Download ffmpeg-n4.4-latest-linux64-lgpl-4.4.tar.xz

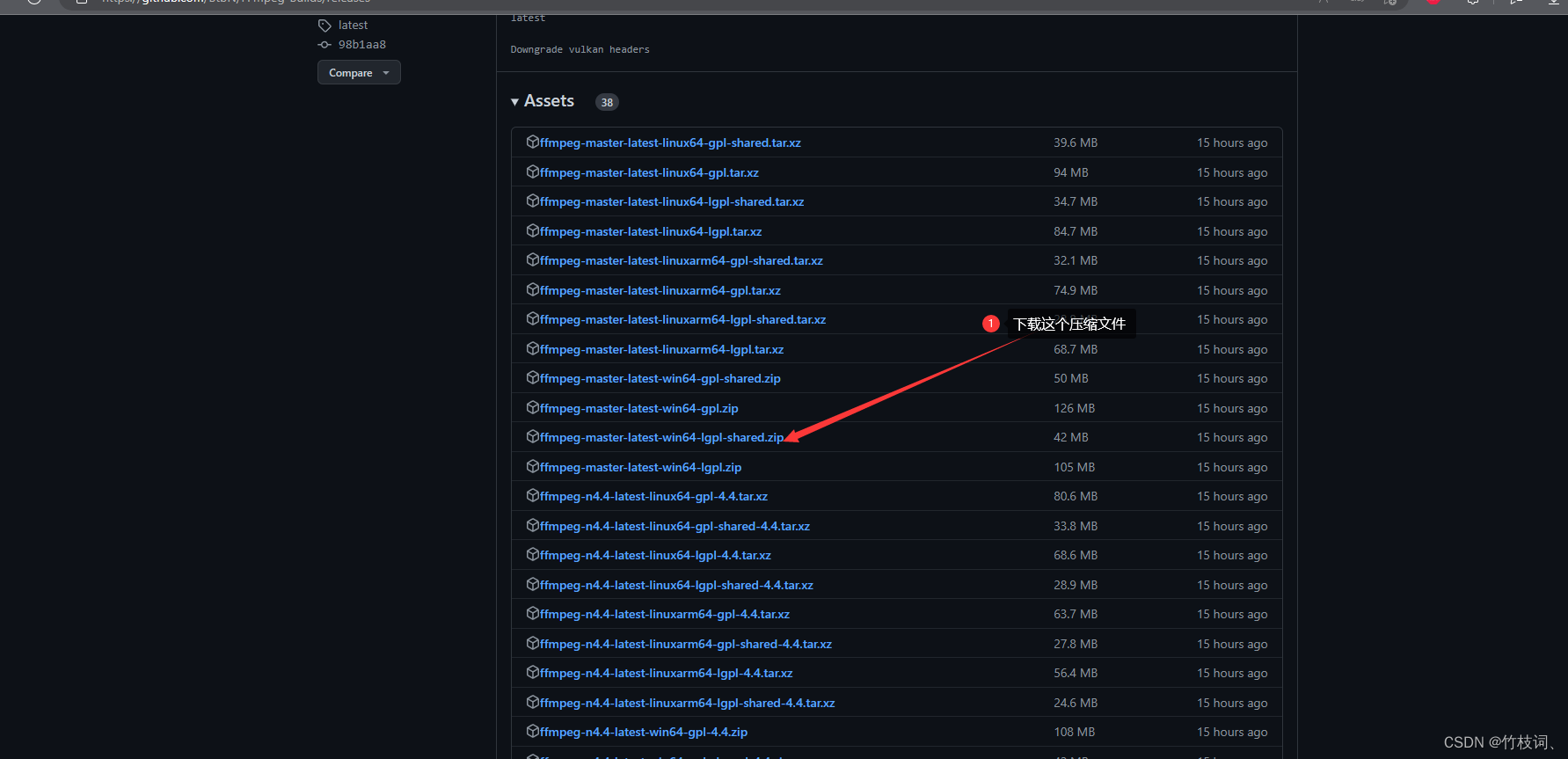click(656, 555)
